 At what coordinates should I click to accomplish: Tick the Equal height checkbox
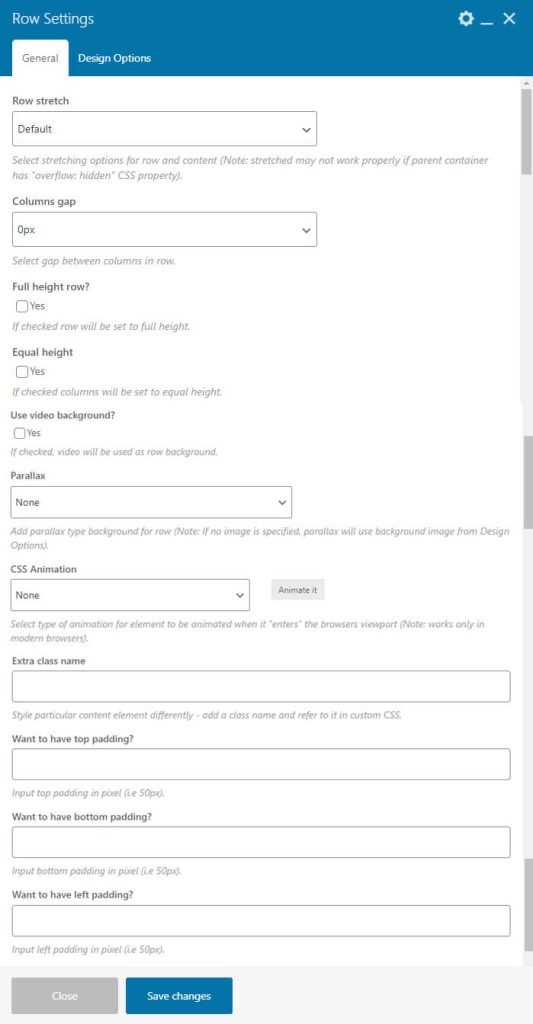click(x=22, y=371)
